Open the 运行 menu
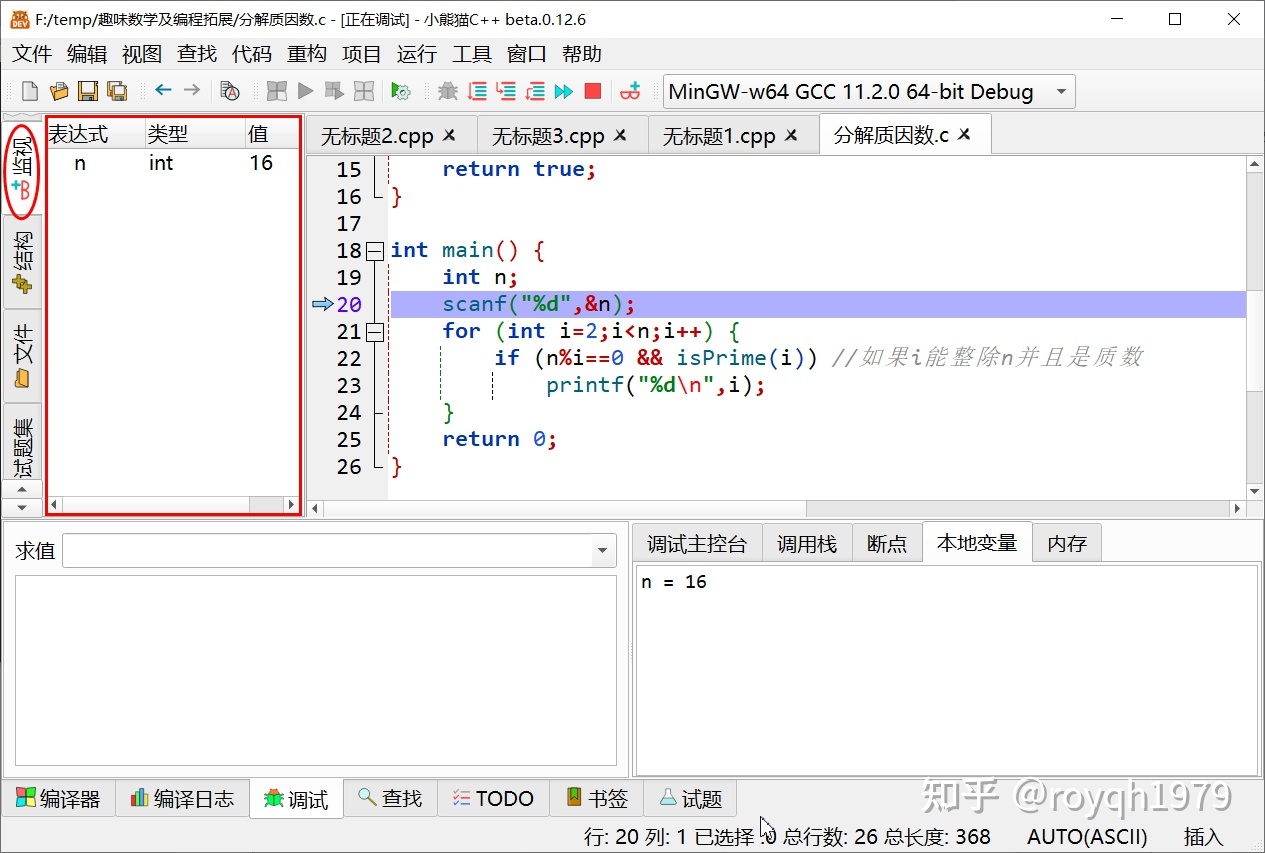Viewport: 1265px width, 853px height. pyautogui.click(x=417, y=54)
